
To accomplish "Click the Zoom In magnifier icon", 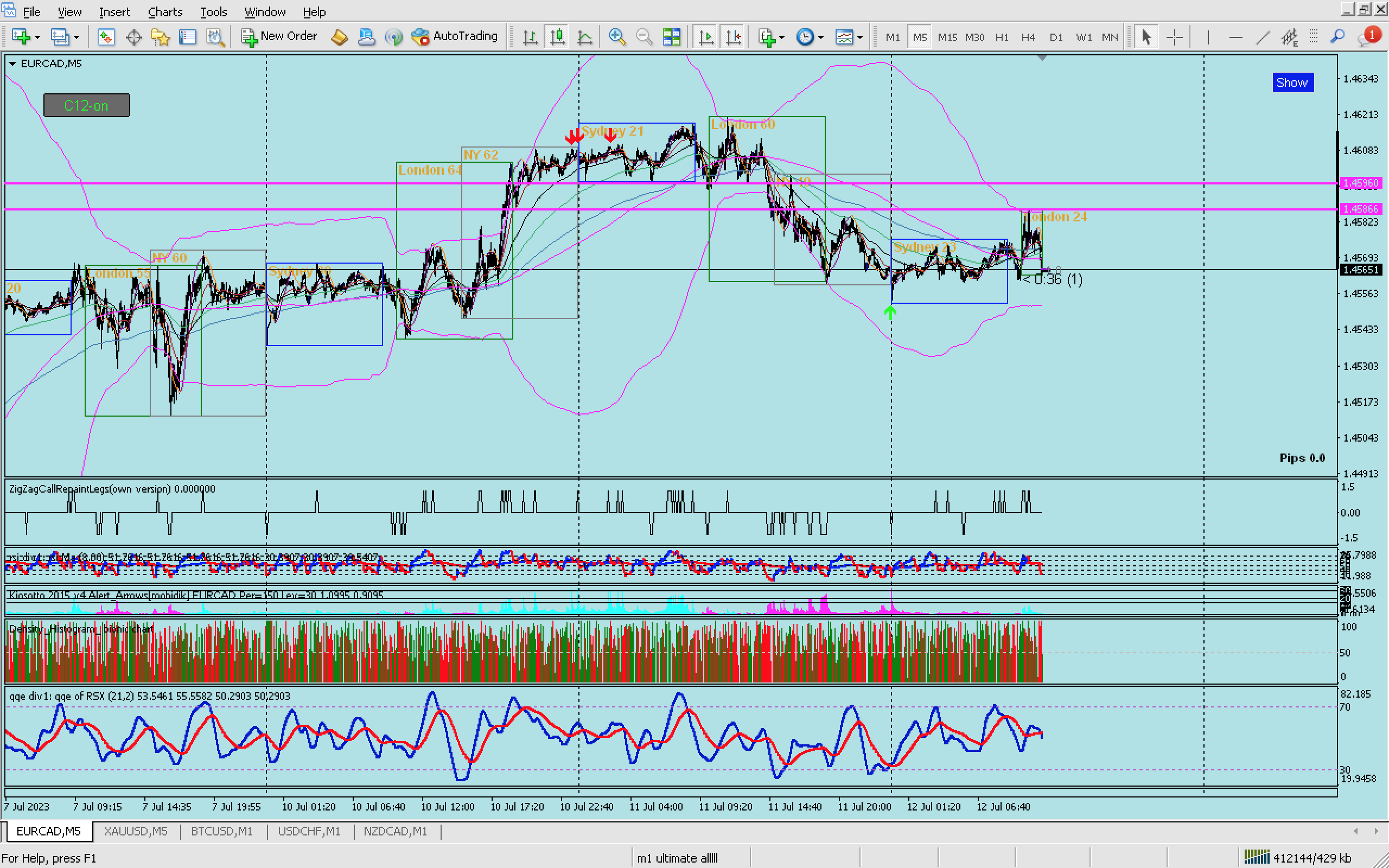I will [x=616, y=37].
